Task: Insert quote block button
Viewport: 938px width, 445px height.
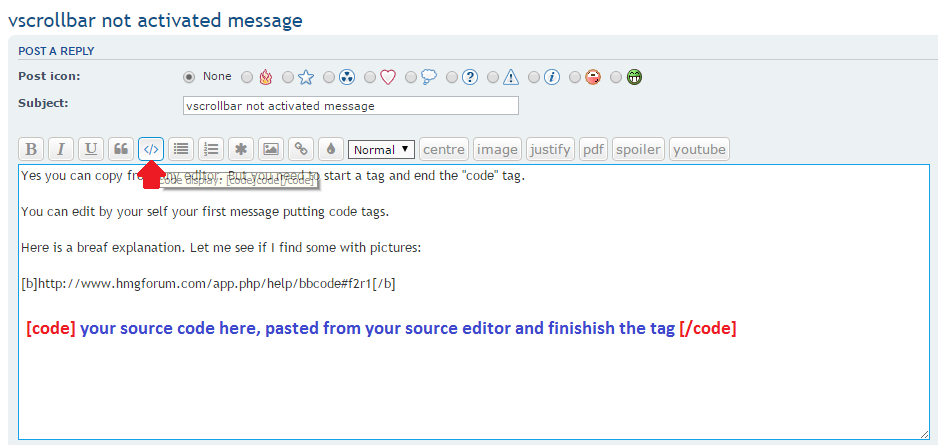Action: (x=121, y=149)
